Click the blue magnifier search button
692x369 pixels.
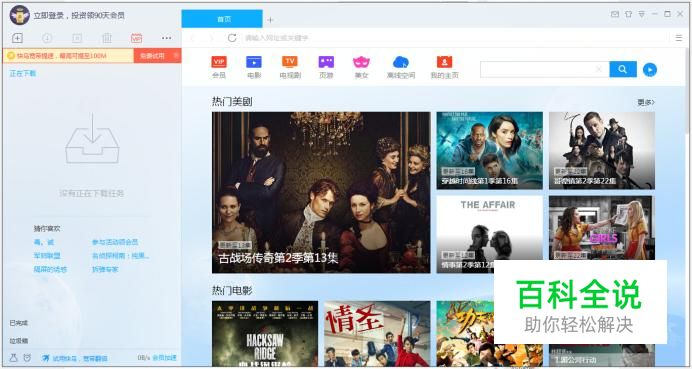[623, 69]
